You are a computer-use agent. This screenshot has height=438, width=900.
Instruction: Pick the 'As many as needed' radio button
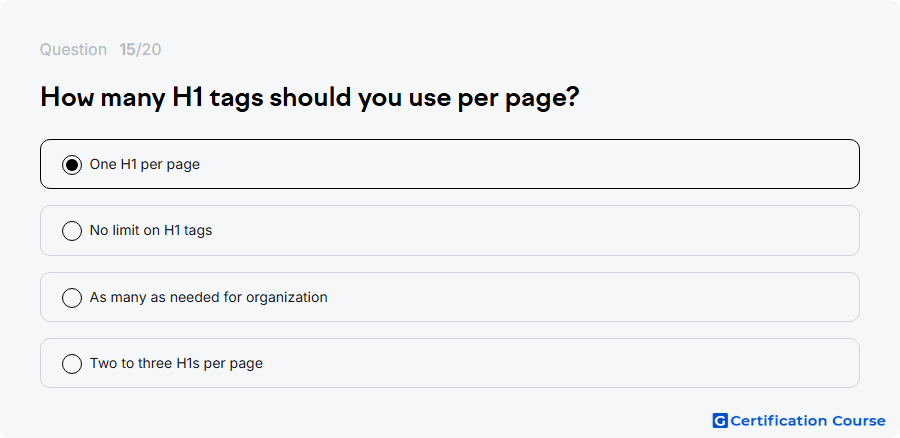[72, 298]
